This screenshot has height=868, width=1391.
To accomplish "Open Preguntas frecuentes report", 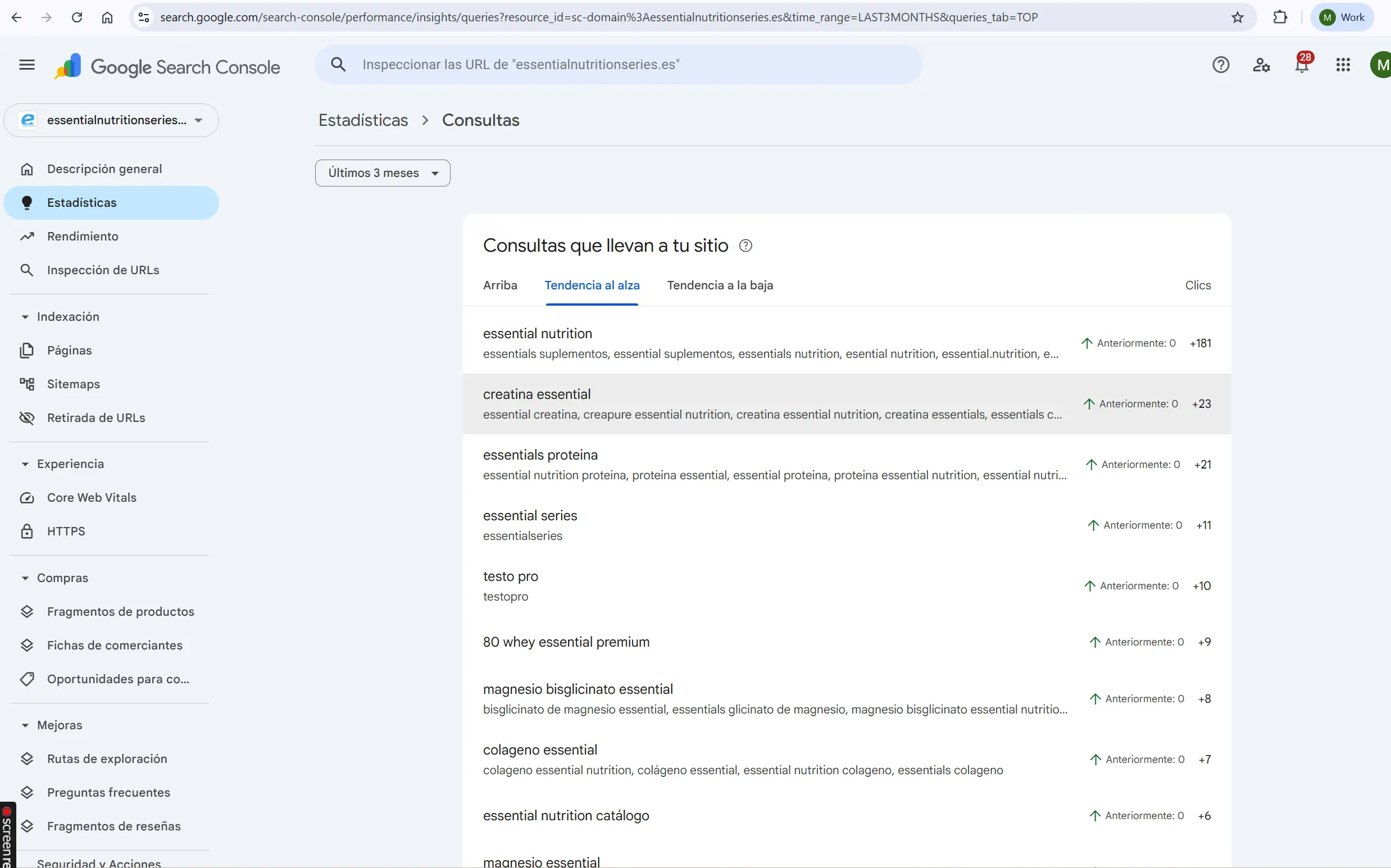I will click(x=111, y=792).
